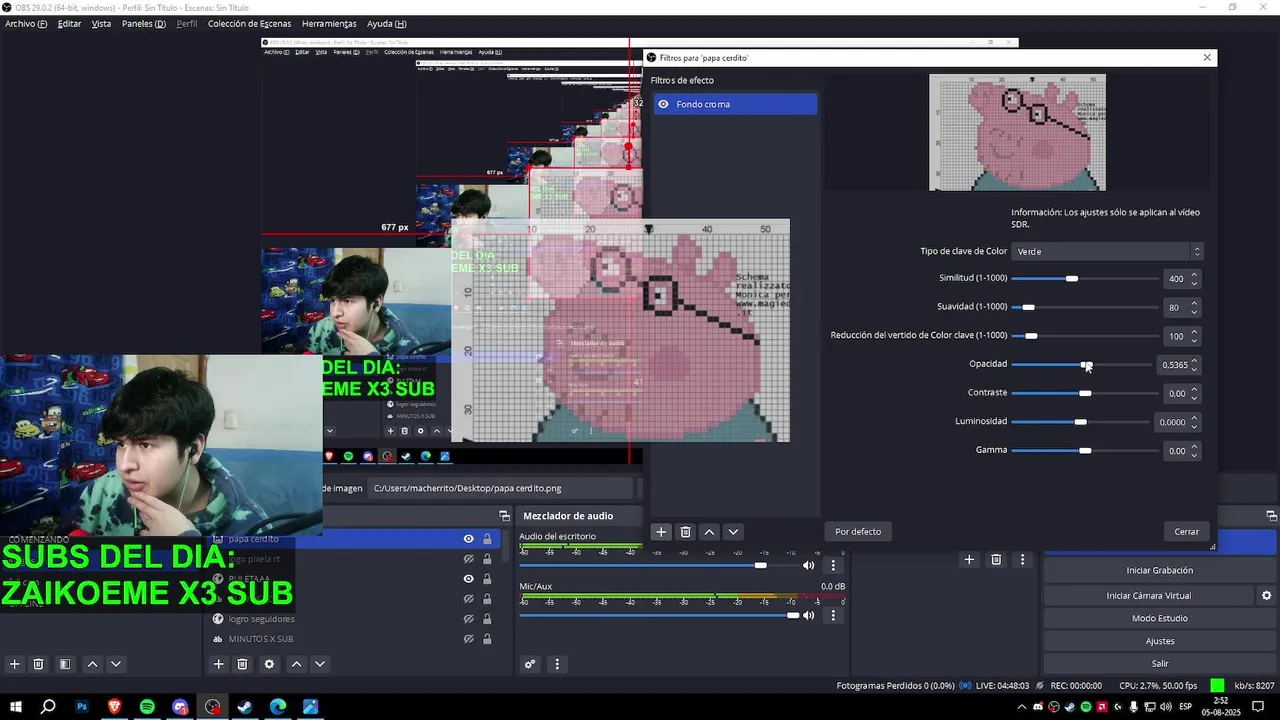Move scene up arrow in Scenes panel
This screenshot has width=1280, height=720.
(92, 664)
